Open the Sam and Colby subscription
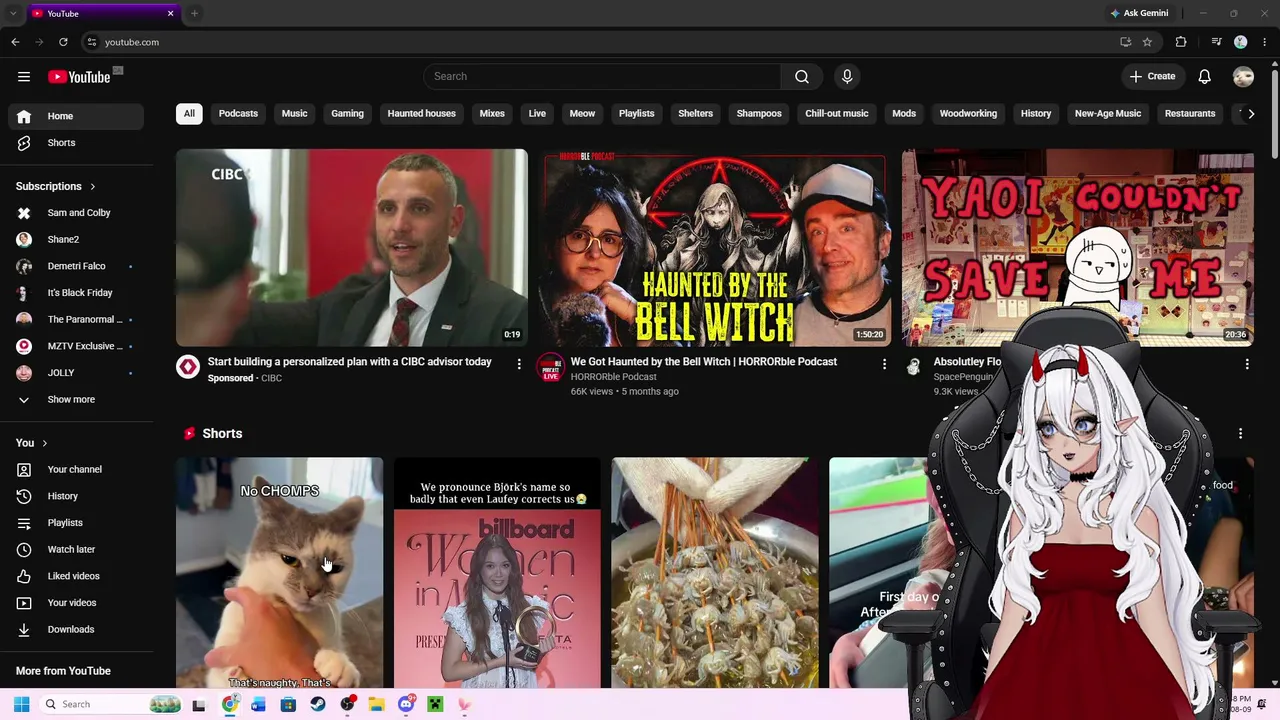 click(76, 213)
